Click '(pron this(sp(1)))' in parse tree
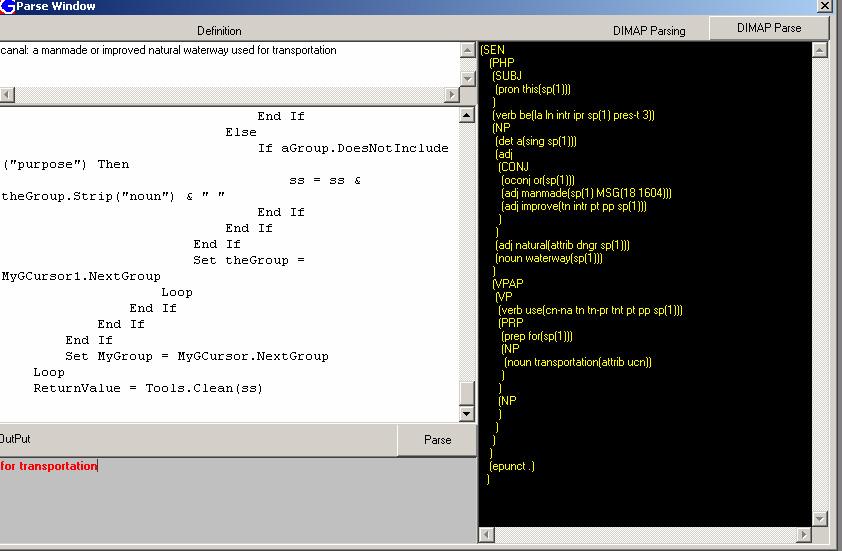Screen dimensions: 842x551 click(x=533, y=89)
